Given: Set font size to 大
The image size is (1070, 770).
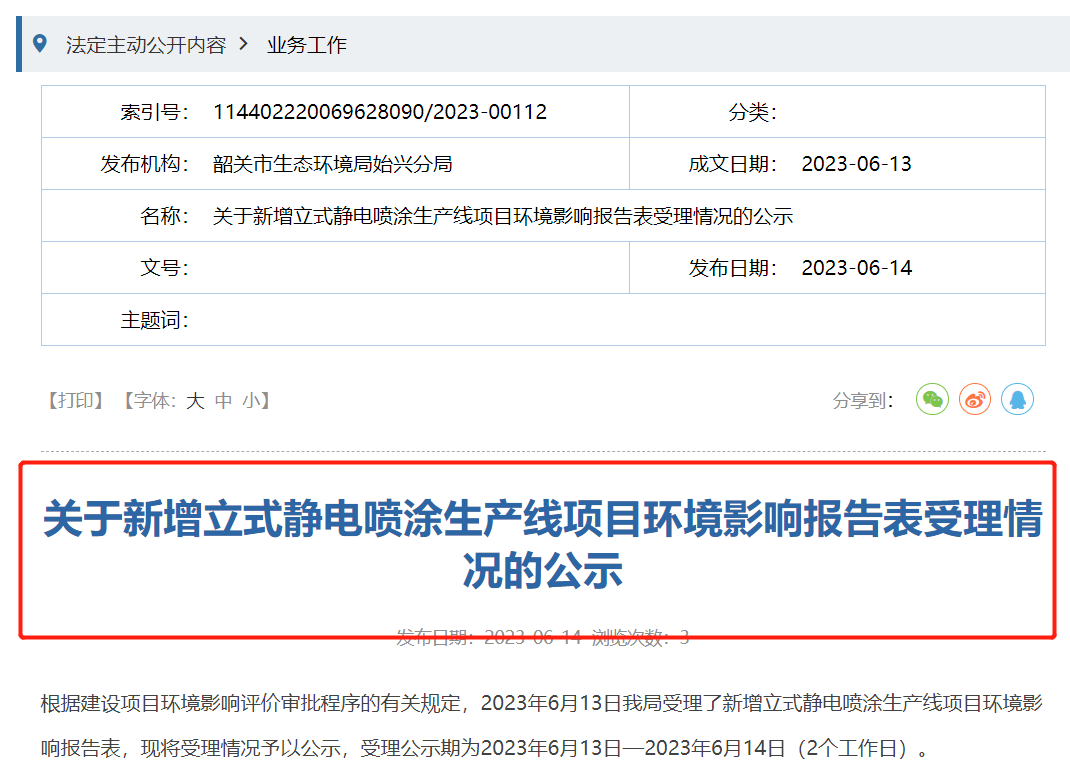Looking at the screenshot, I should (195, 401).
